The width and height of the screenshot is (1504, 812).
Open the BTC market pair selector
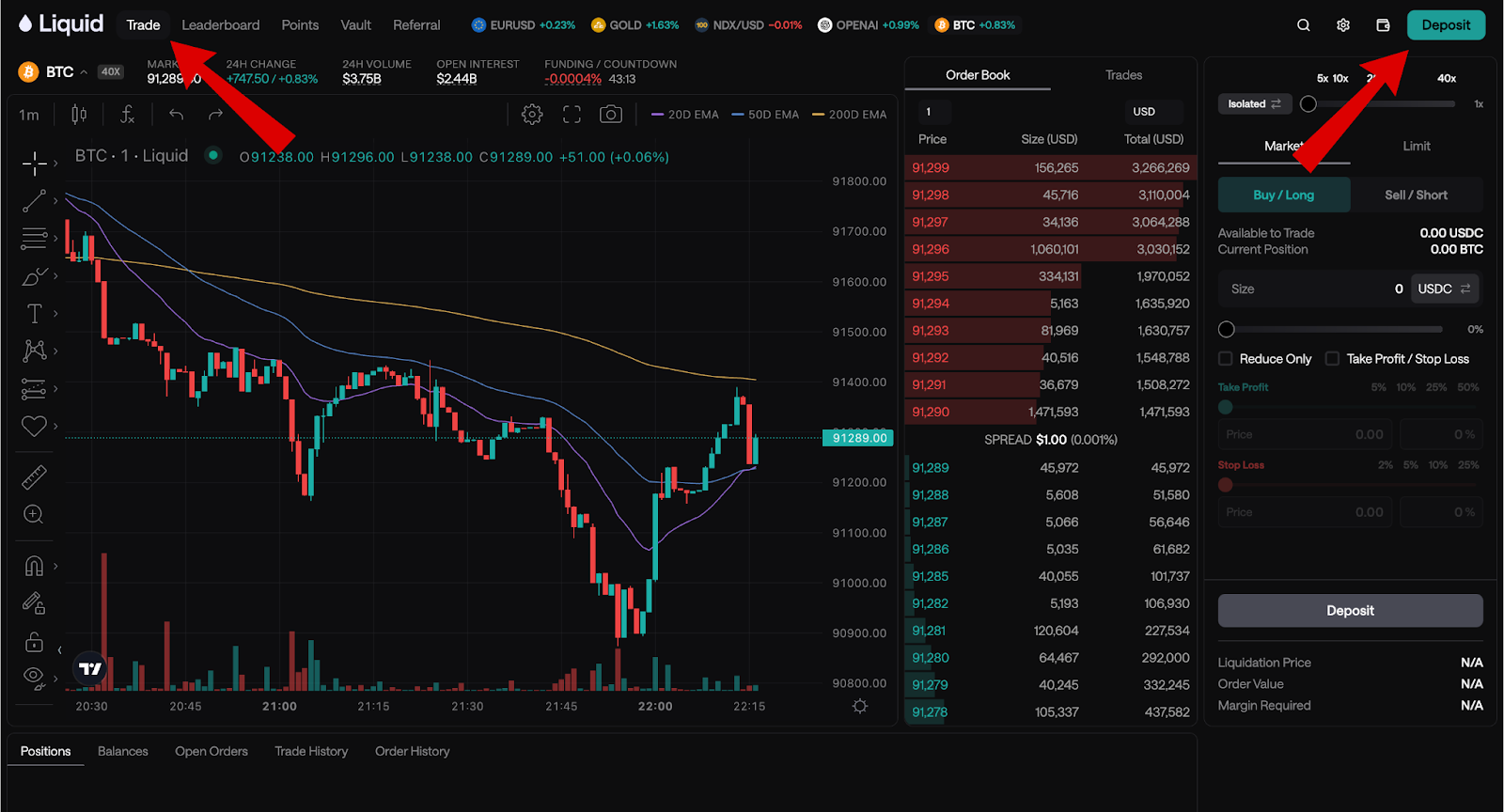coord(54,72)
